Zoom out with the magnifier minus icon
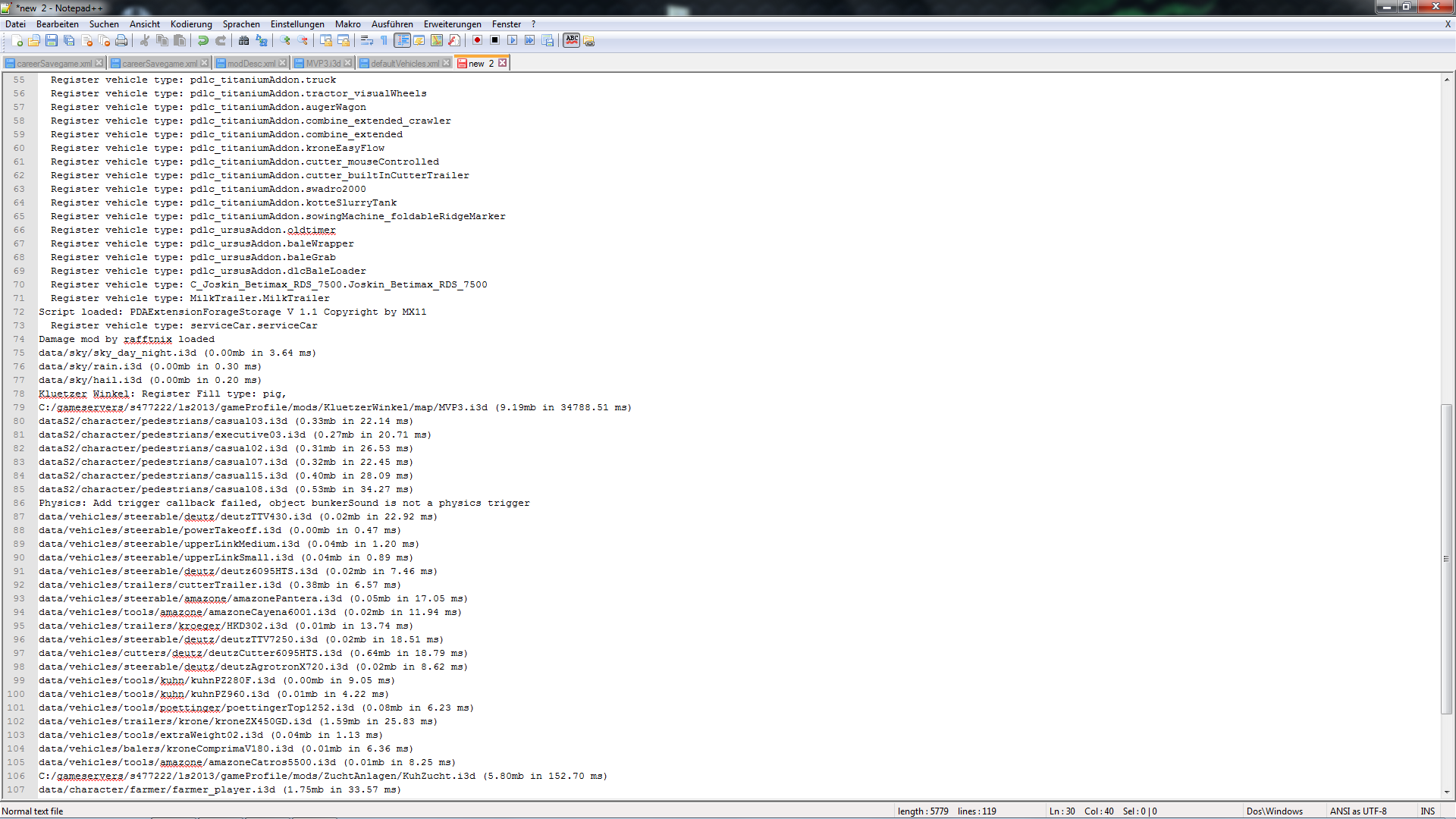 pos(303,41)
